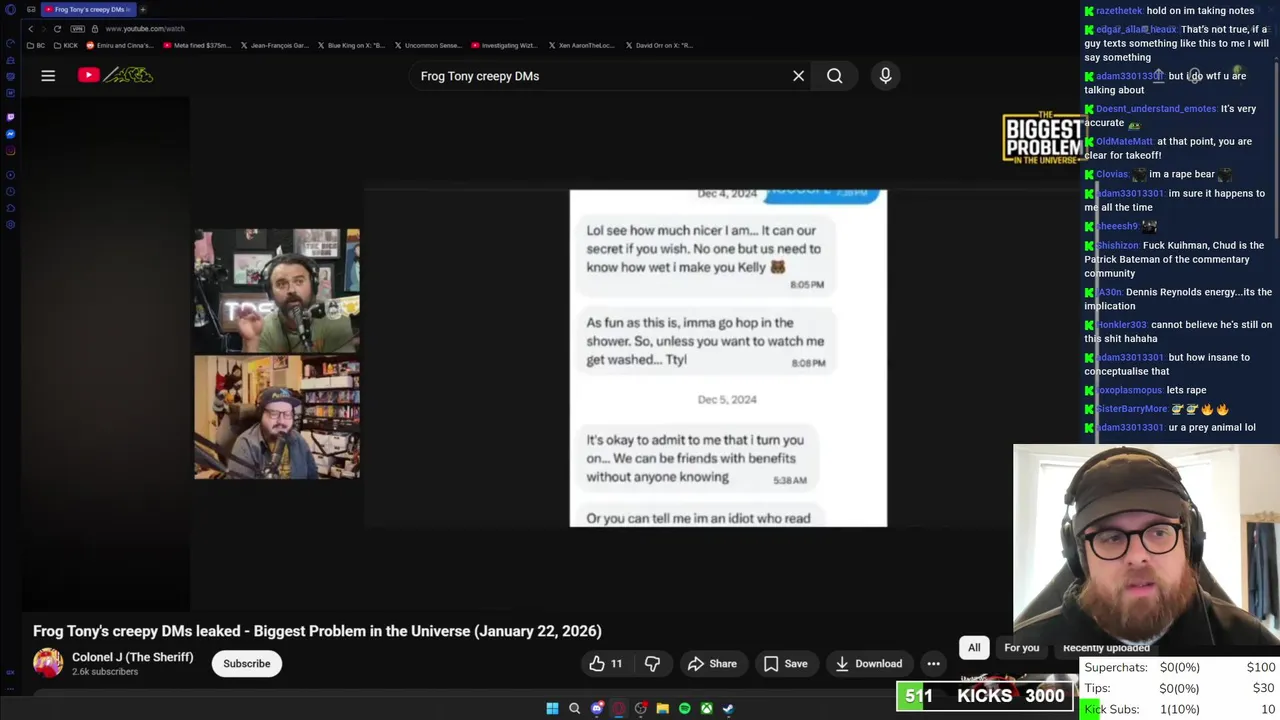Image resolution: width=1280 pixels, height=720 pixels.
Task: Open Colonel J channel avatar
Action: pyautogui.click(x=48, y=663)
